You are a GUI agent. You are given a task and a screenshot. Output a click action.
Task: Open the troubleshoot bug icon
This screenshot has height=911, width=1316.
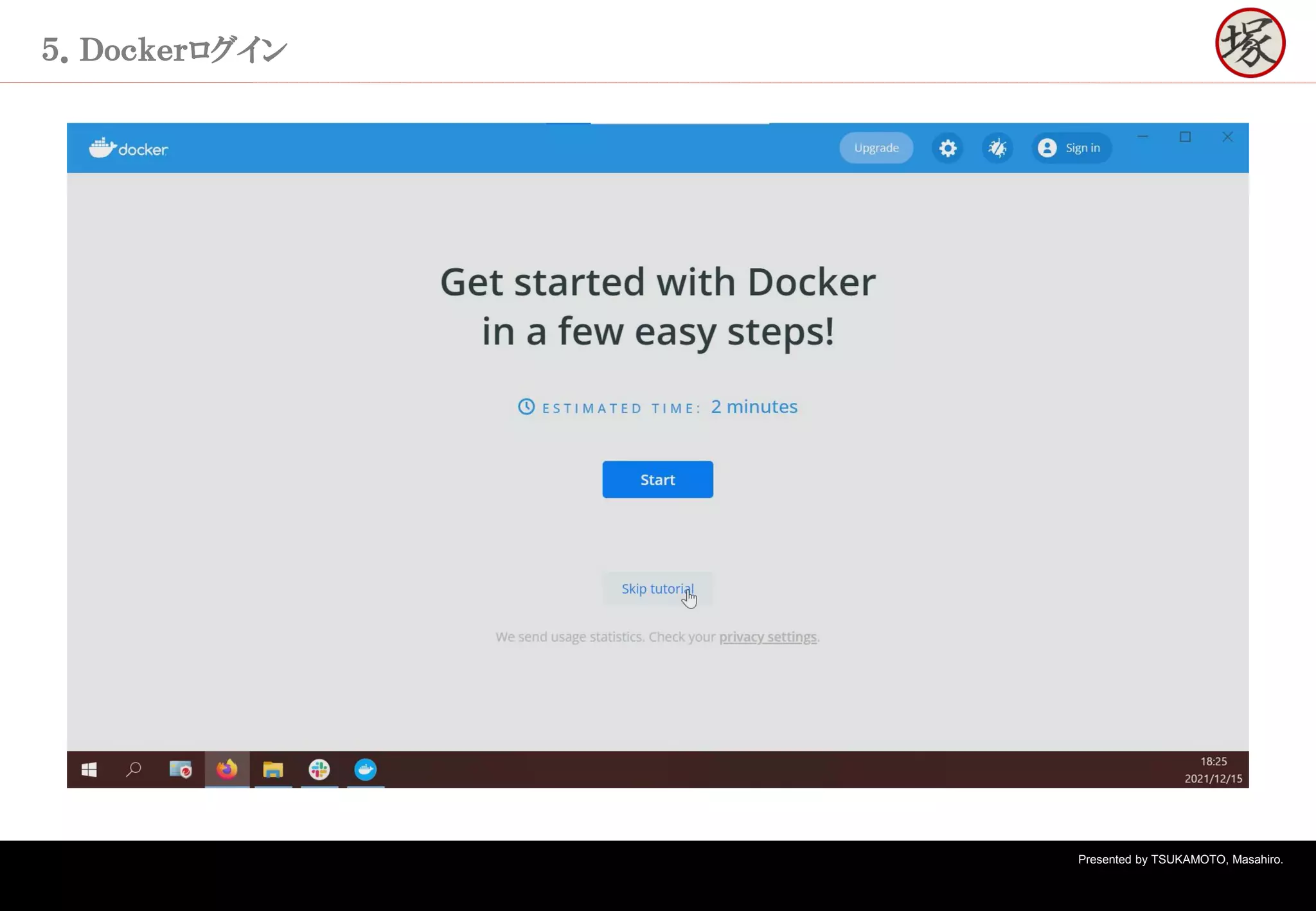pyautogui.click(x=997, y=148)
